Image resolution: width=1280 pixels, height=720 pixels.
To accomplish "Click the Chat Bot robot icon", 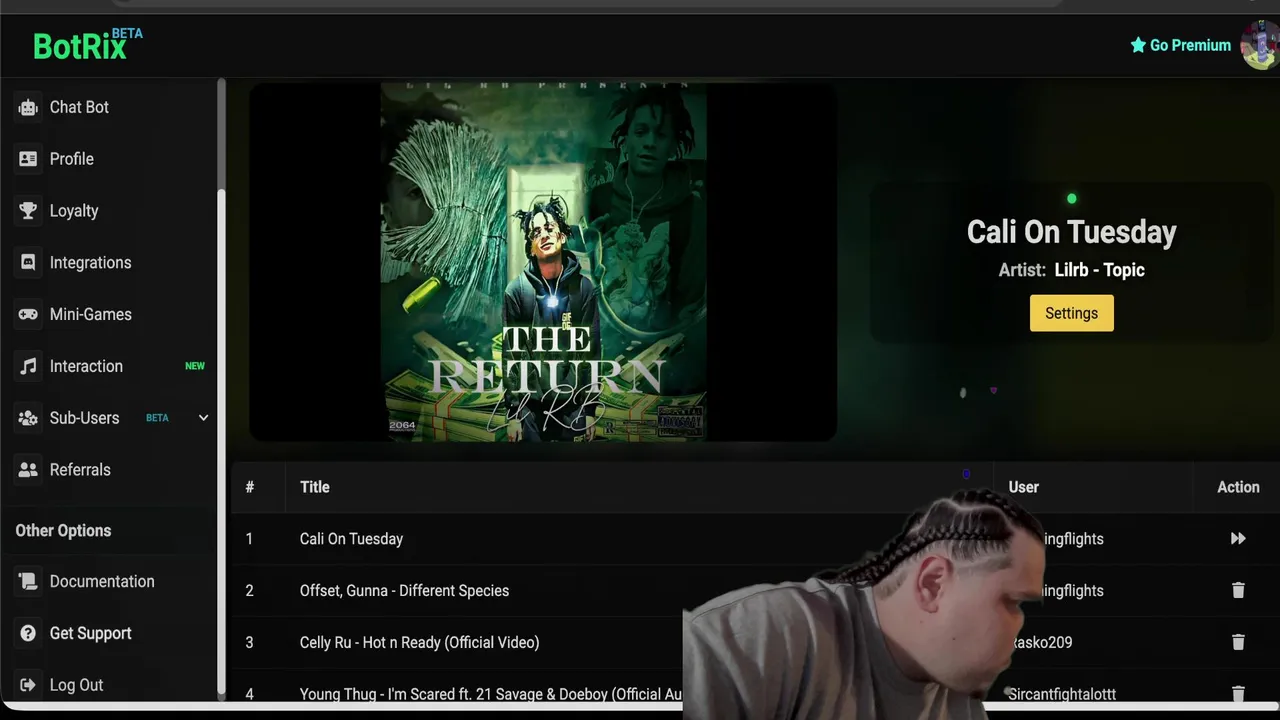I will click(x=28, y=107).
